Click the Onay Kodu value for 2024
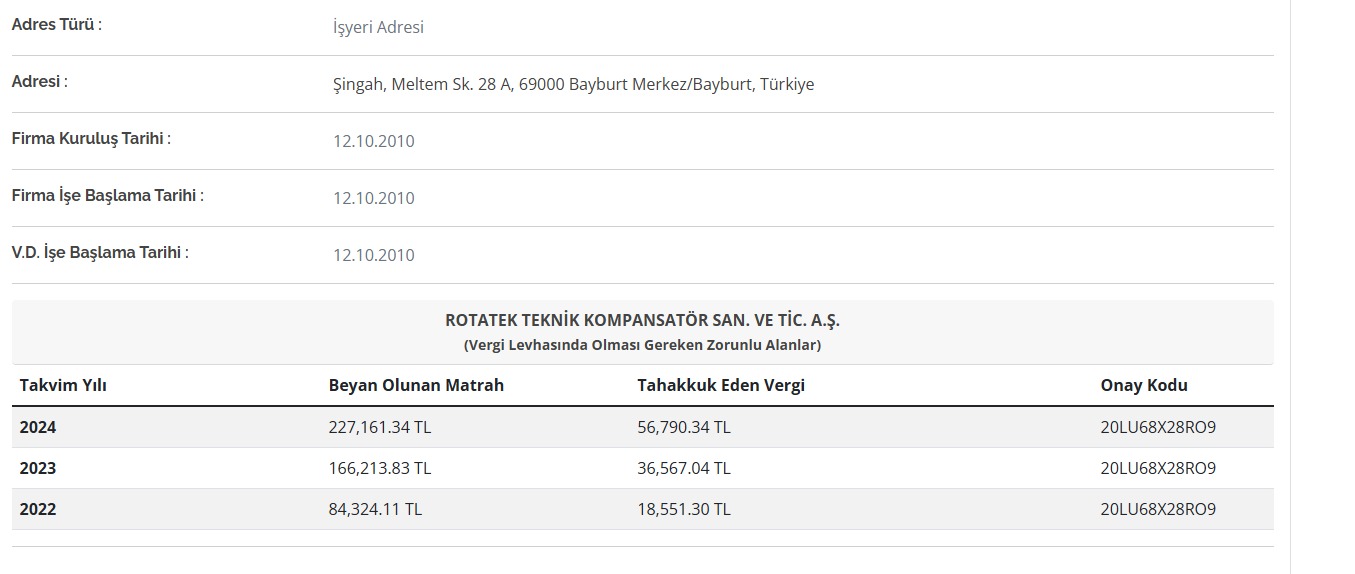 [1158, 427]
